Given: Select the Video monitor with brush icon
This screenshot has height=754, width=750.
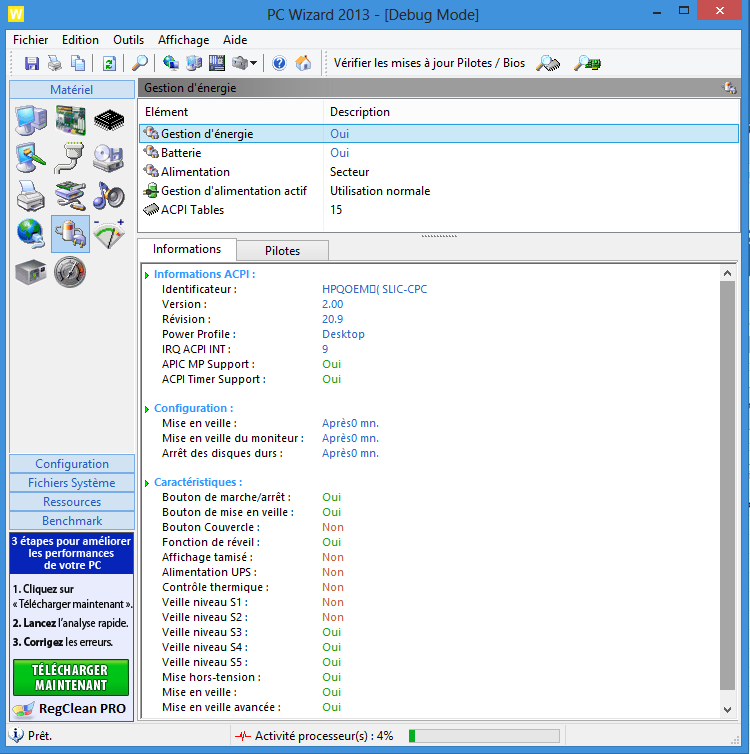Looking at the screenshot, I should tap(31, 158).
